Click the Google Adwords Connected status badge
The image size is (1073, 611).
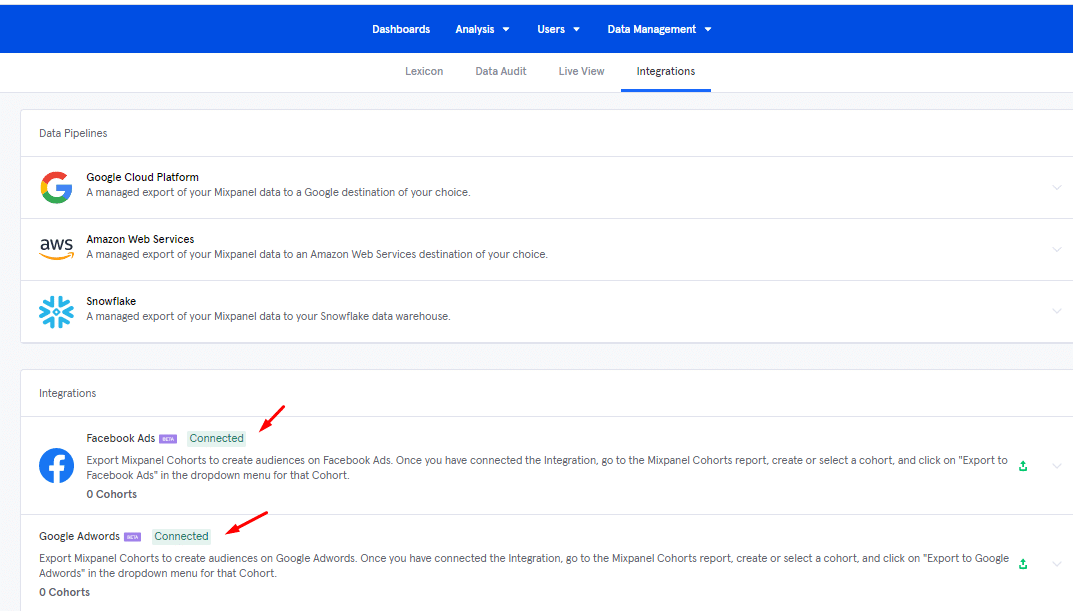point(181,536)
